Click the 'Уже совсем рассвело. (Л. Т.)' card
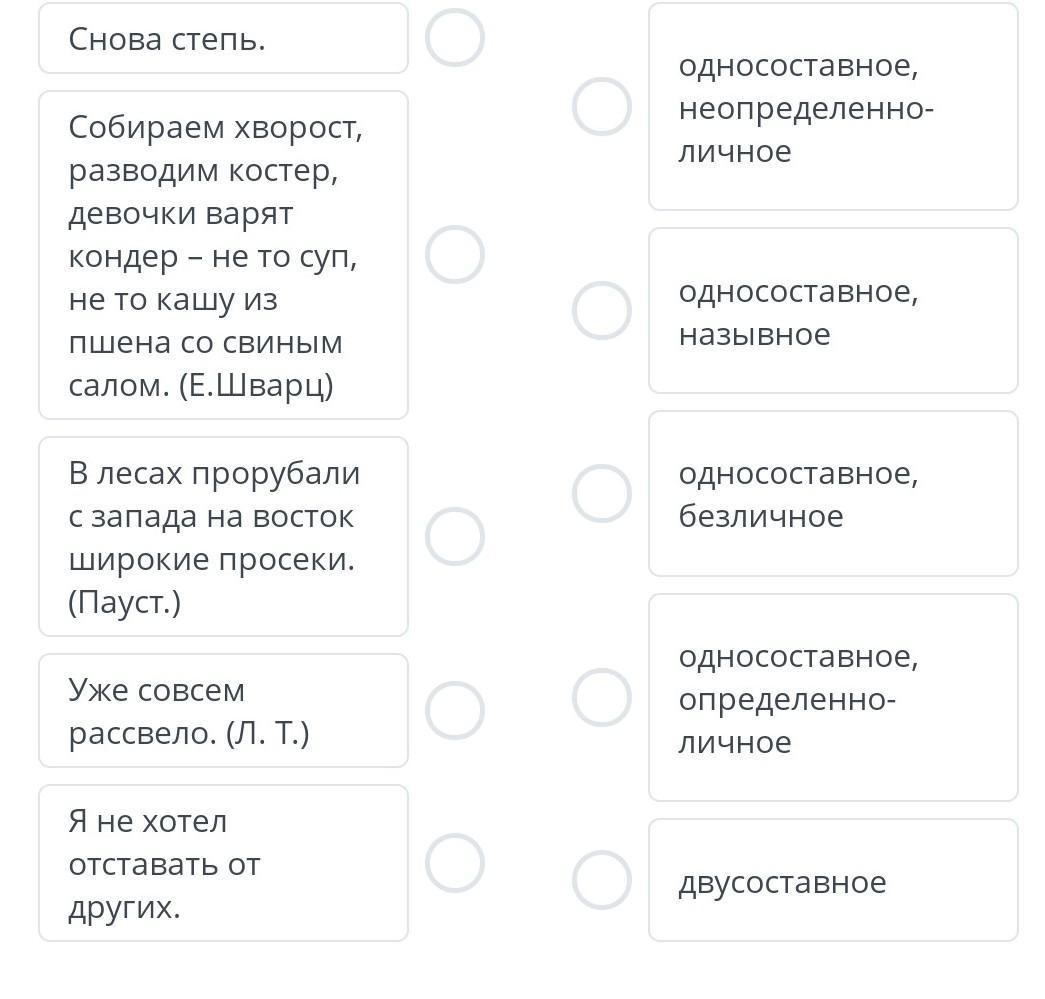Viewport: 1045px width, 999px height. point(223,711)
